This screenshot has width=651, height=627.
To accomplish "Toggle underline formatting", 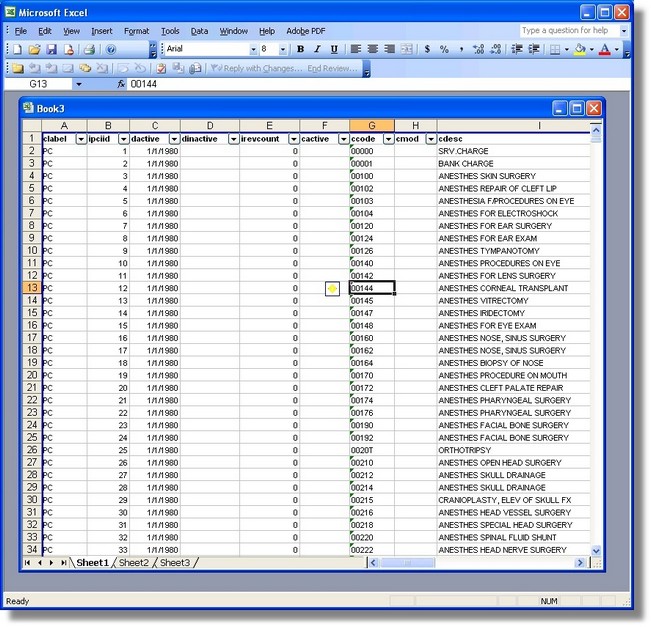I will point(334,49).
